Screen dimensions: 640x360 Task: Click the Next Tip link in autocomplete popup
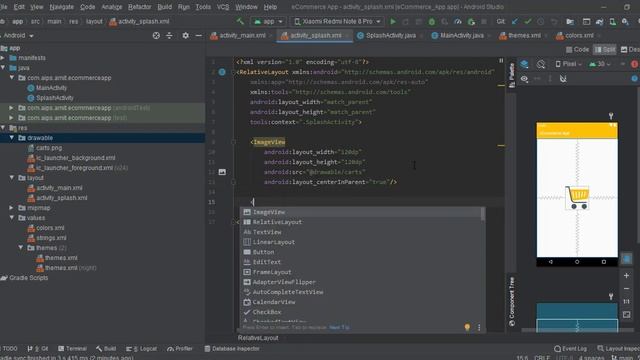(x=339, y=327)
